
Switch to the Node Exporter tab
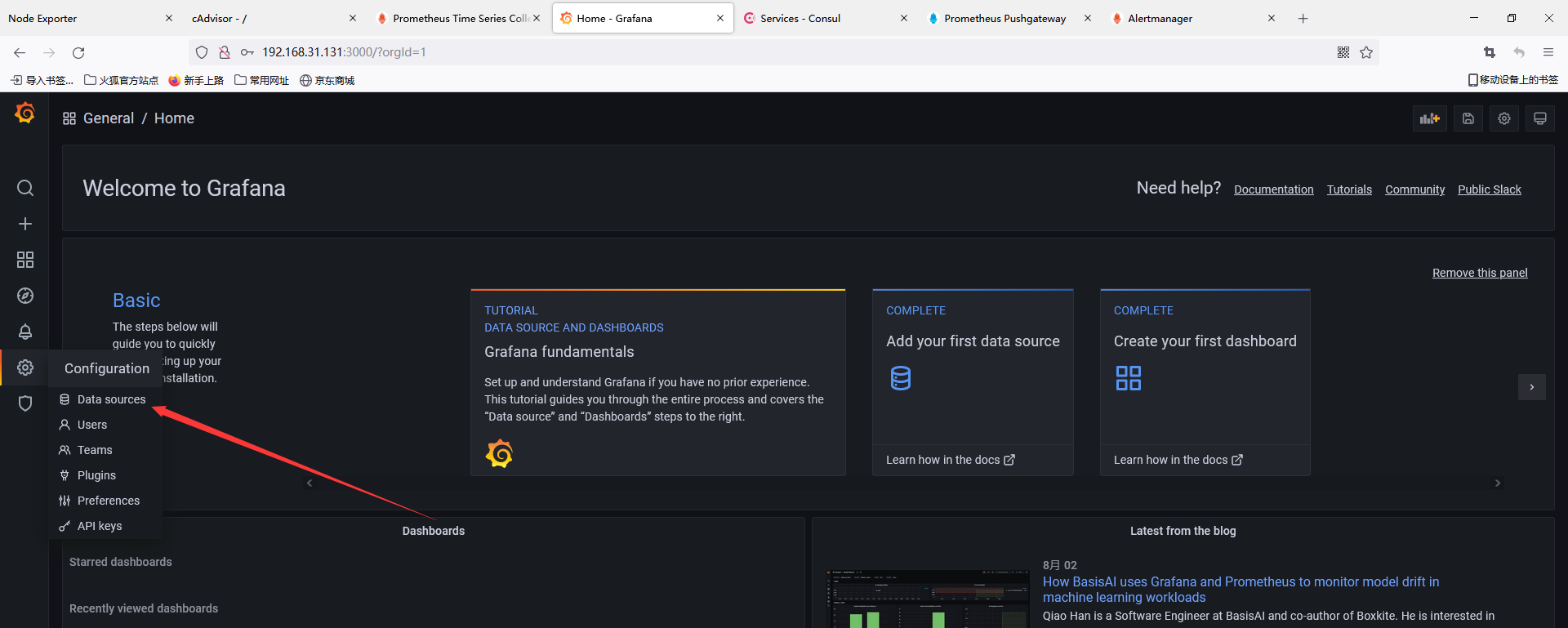[x=90, y=18]
